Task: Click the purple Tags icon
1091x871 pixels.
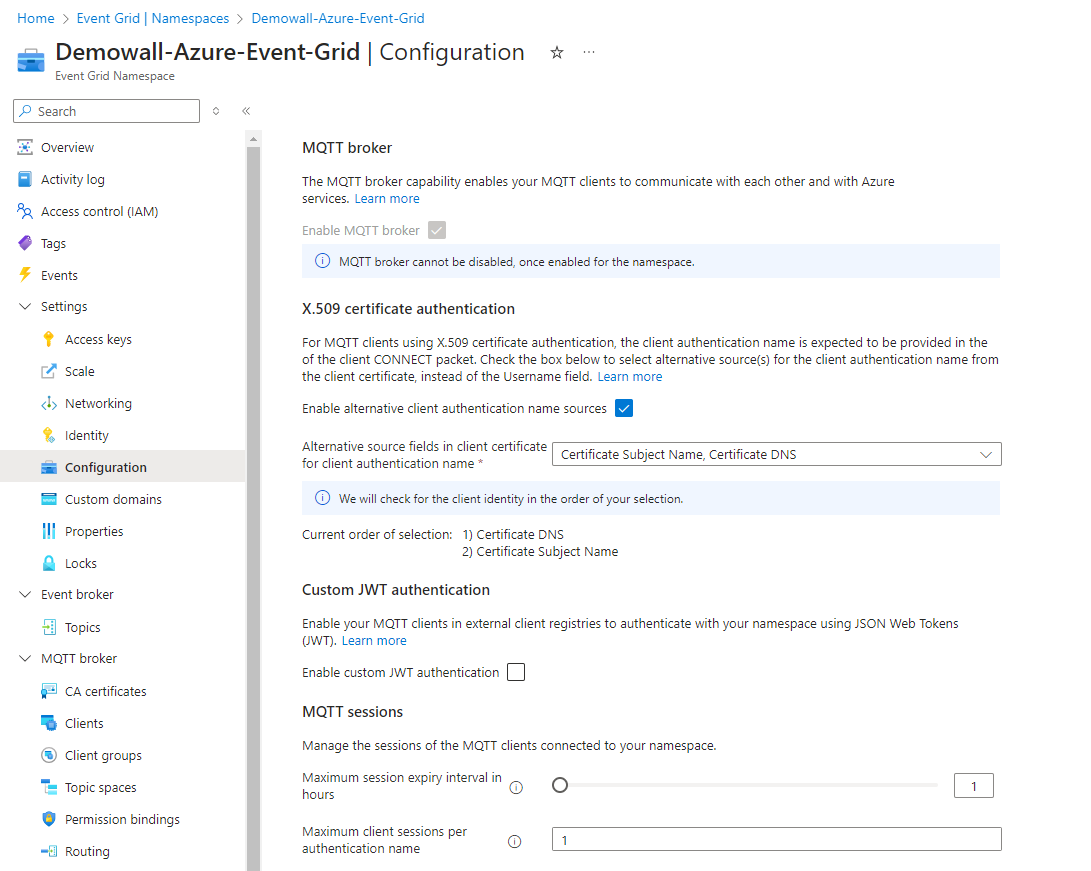Action: (25, 243)
